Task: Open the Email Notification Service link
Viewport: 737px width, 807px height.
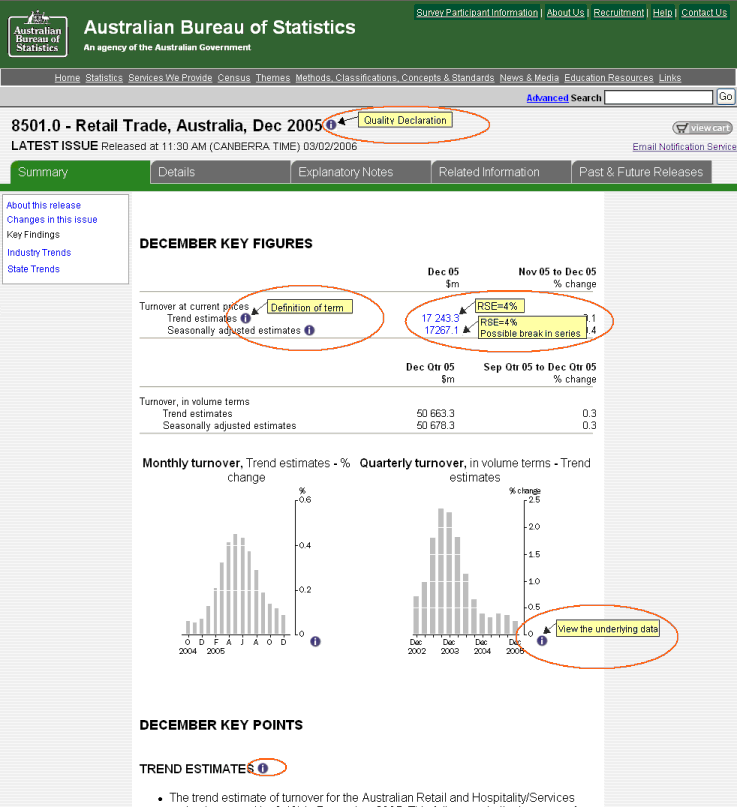Action: [x=685, y=147]
